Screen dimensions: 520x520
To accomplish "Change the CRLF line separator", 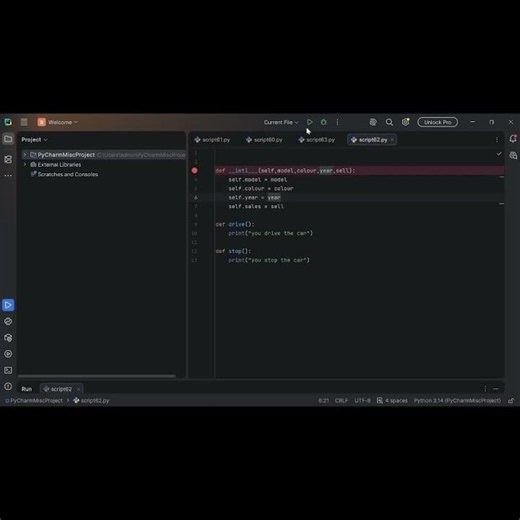I will 341,401.
